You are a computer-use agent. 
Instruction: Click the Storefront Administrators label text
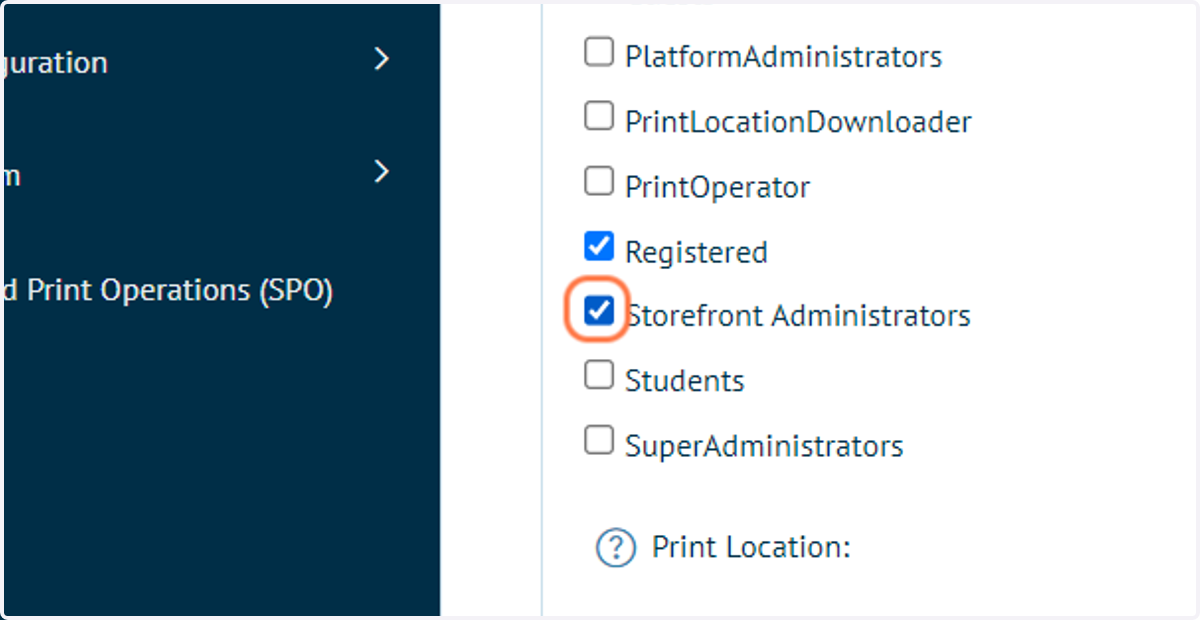(x=798, y=316)
